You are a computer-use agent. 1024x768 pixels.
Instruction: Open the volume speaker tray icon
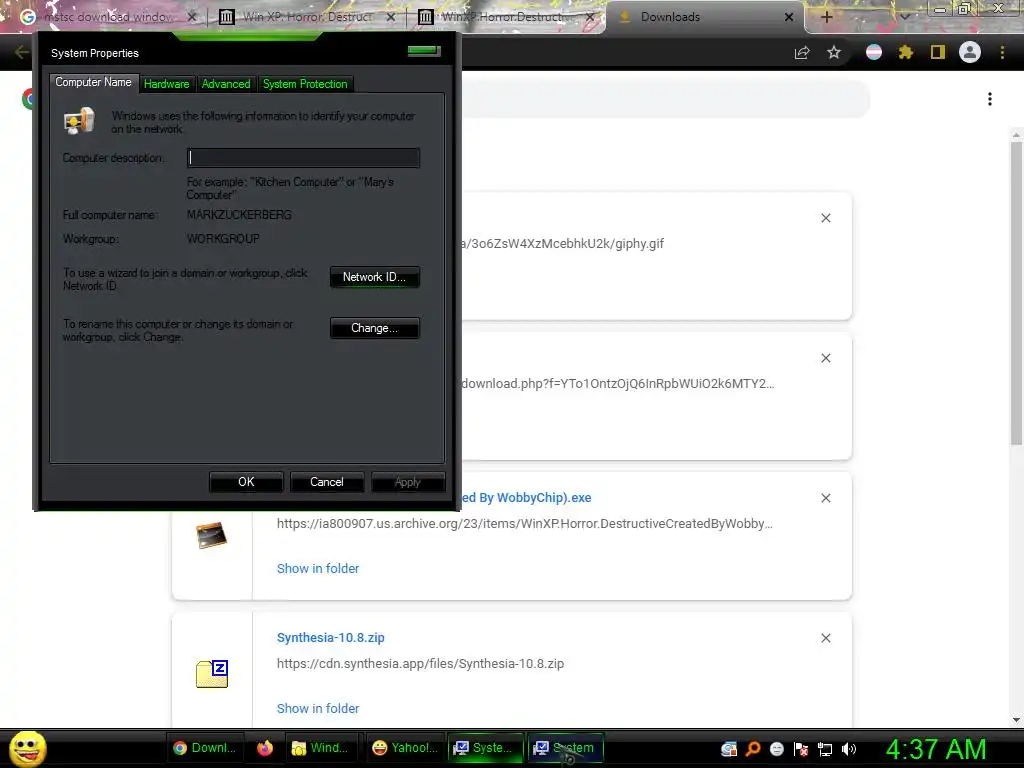pyautogui.click(x=849, y=749)
